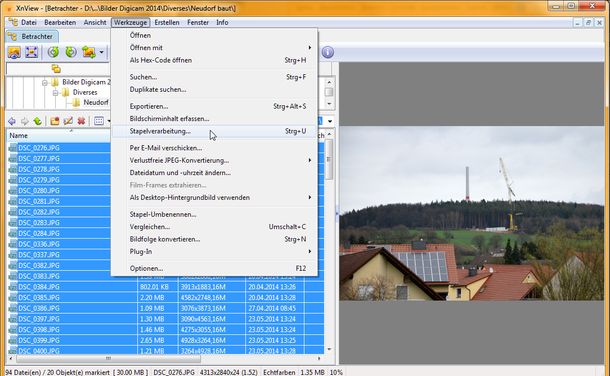Click the wind turbine preview image
Screen dimensions: 610x376
(472, 213)
